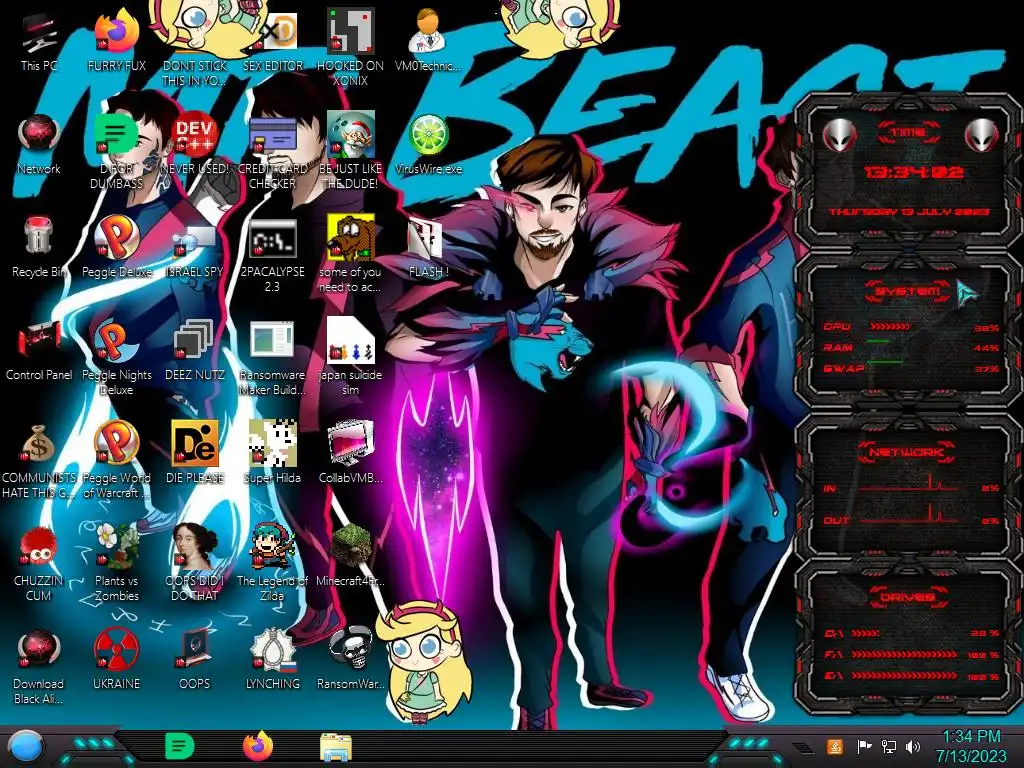1024x768 pixels.
Task: Click the DRIVES header on the gadget
Action: point(906,597)
